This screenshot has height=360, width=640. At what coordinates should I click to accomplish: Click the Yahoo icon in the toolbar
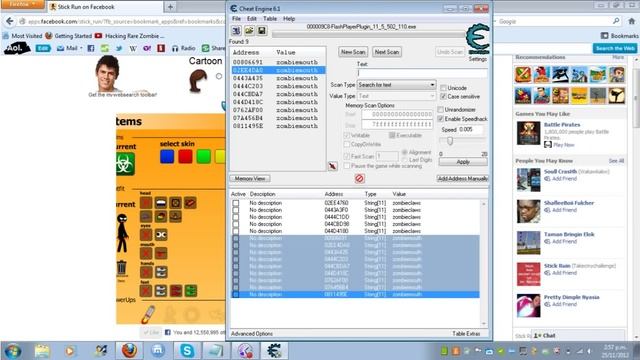click(x=147, y=49)
